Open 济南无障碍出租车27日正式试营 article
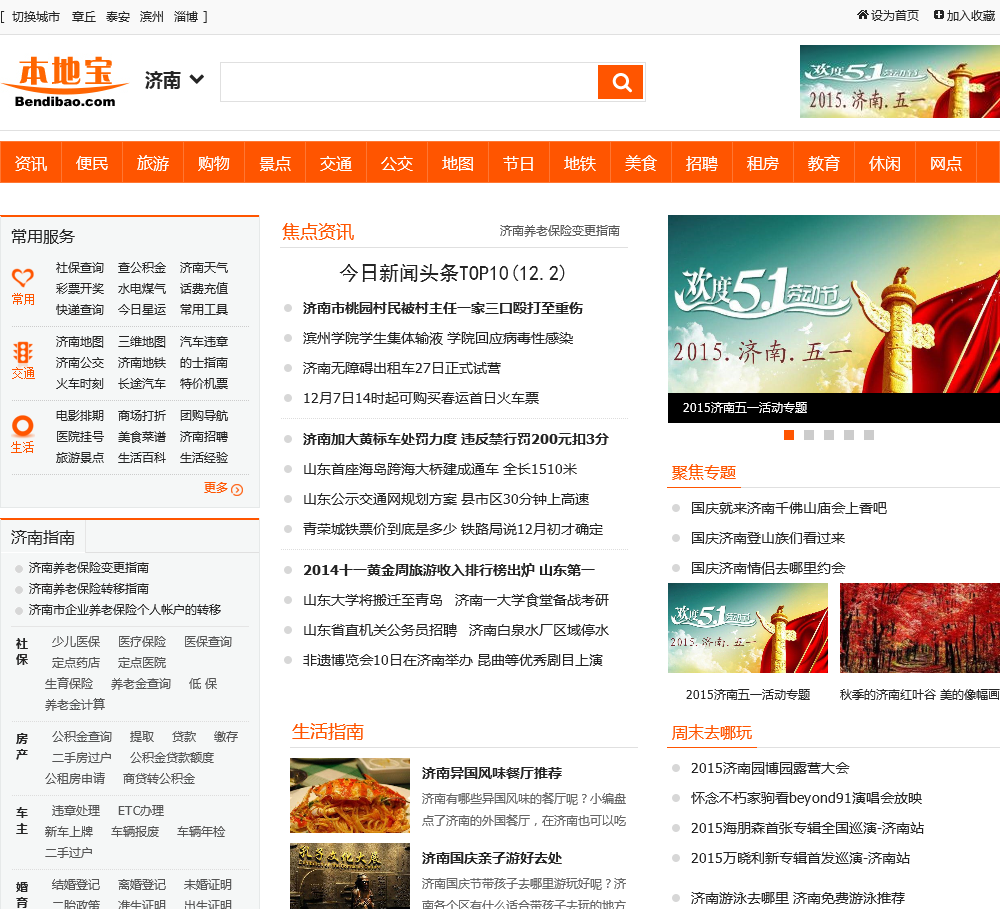Image resolution: width=1000 pixels, height=909 pixels. pos(402,368)
